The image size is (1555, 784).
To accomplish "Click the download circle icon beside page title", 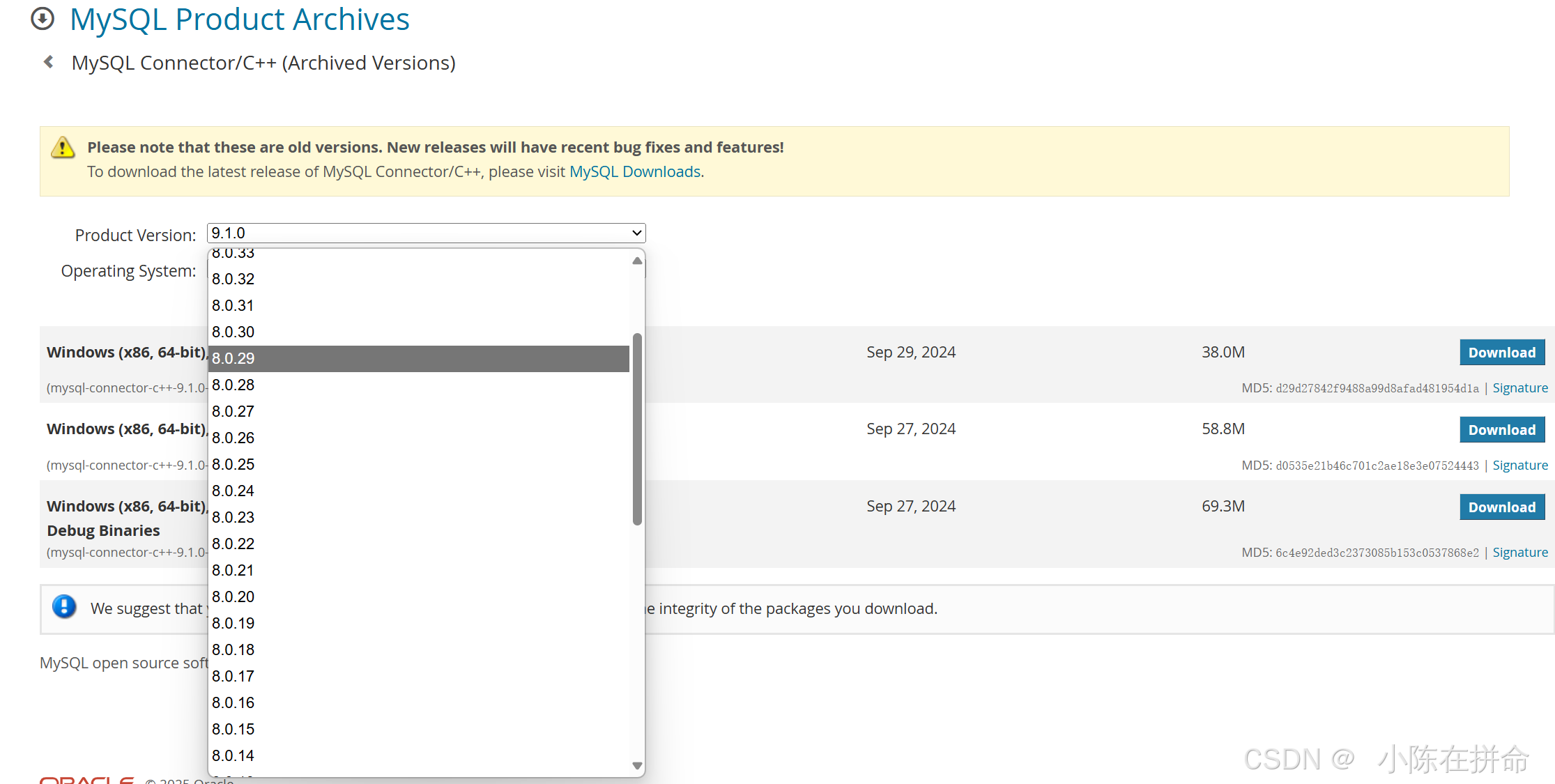I will tap(43, 19).
